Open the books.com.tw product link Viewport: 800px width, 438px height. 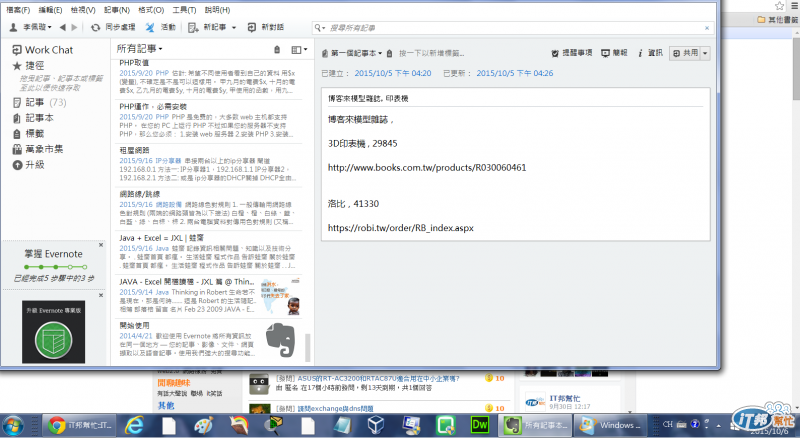coord(427,167)
